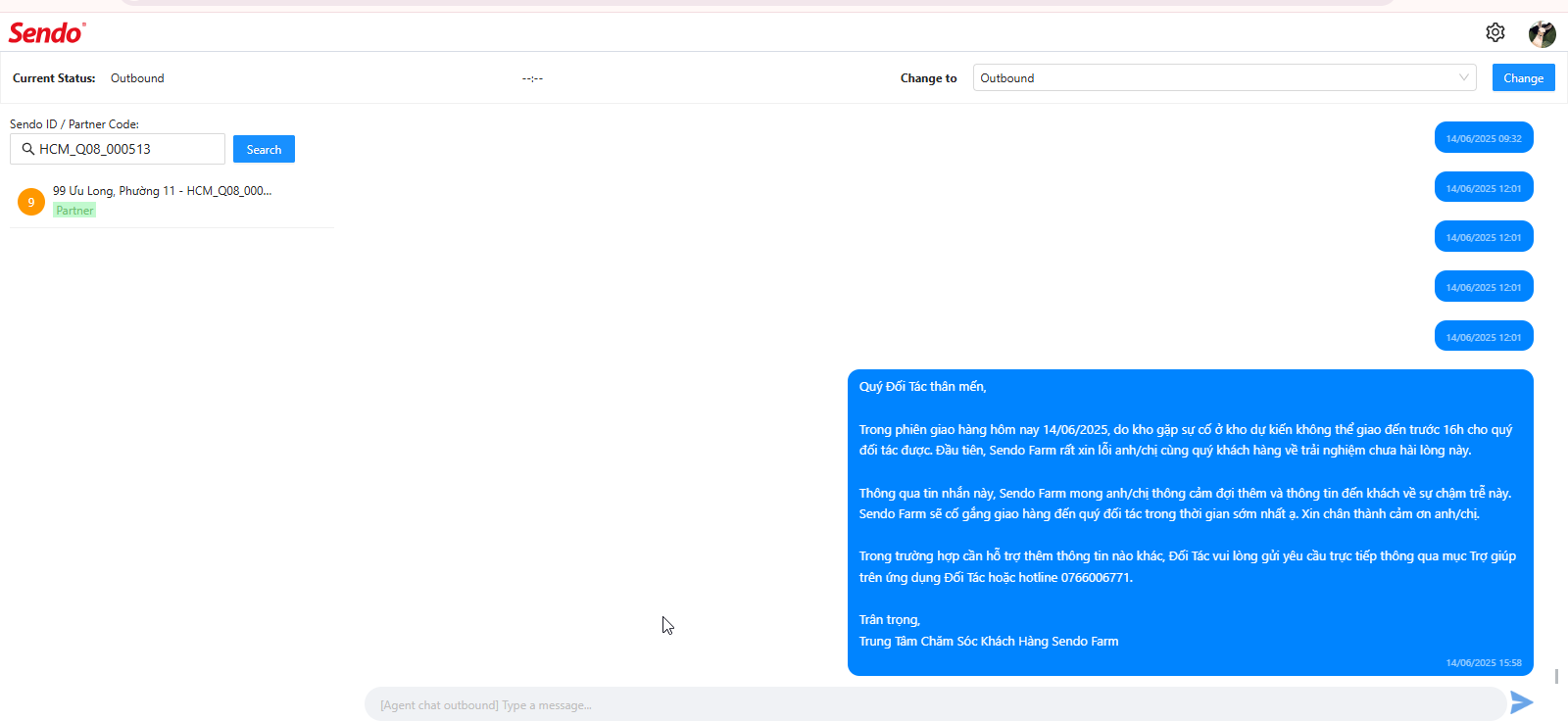Screen dimensions: 1568x721
Task: Click the Sendo ID / Partner Code label
Action: point(74,124)
